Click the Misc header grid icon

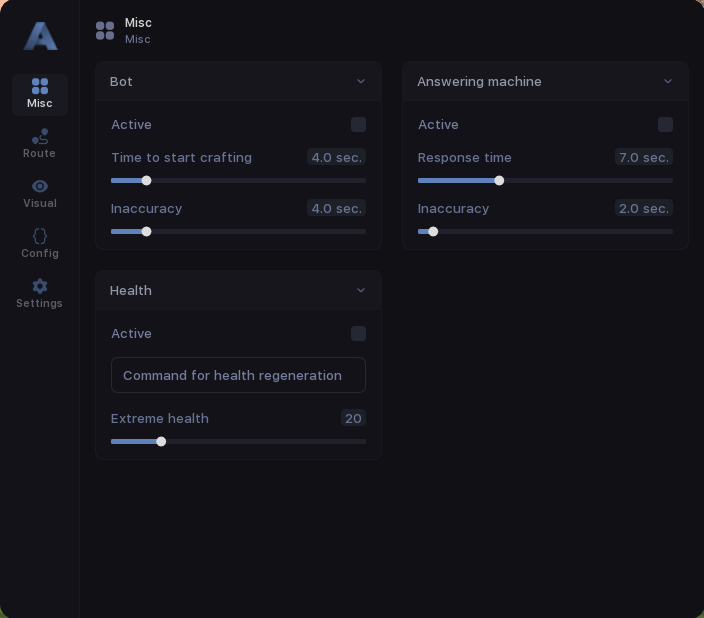pyautogui.click(x=105, y=31)
